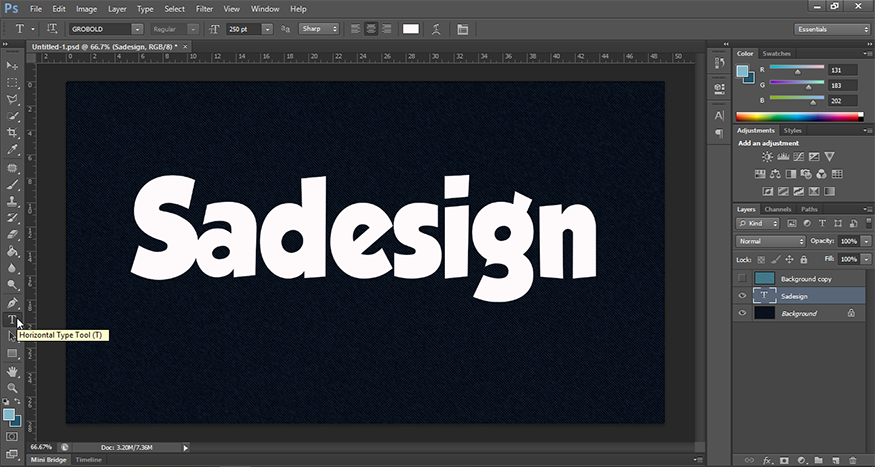Toggle the Character and Paragraph panels button
This screenshot has width=875, height=467.
coord(463,29)
